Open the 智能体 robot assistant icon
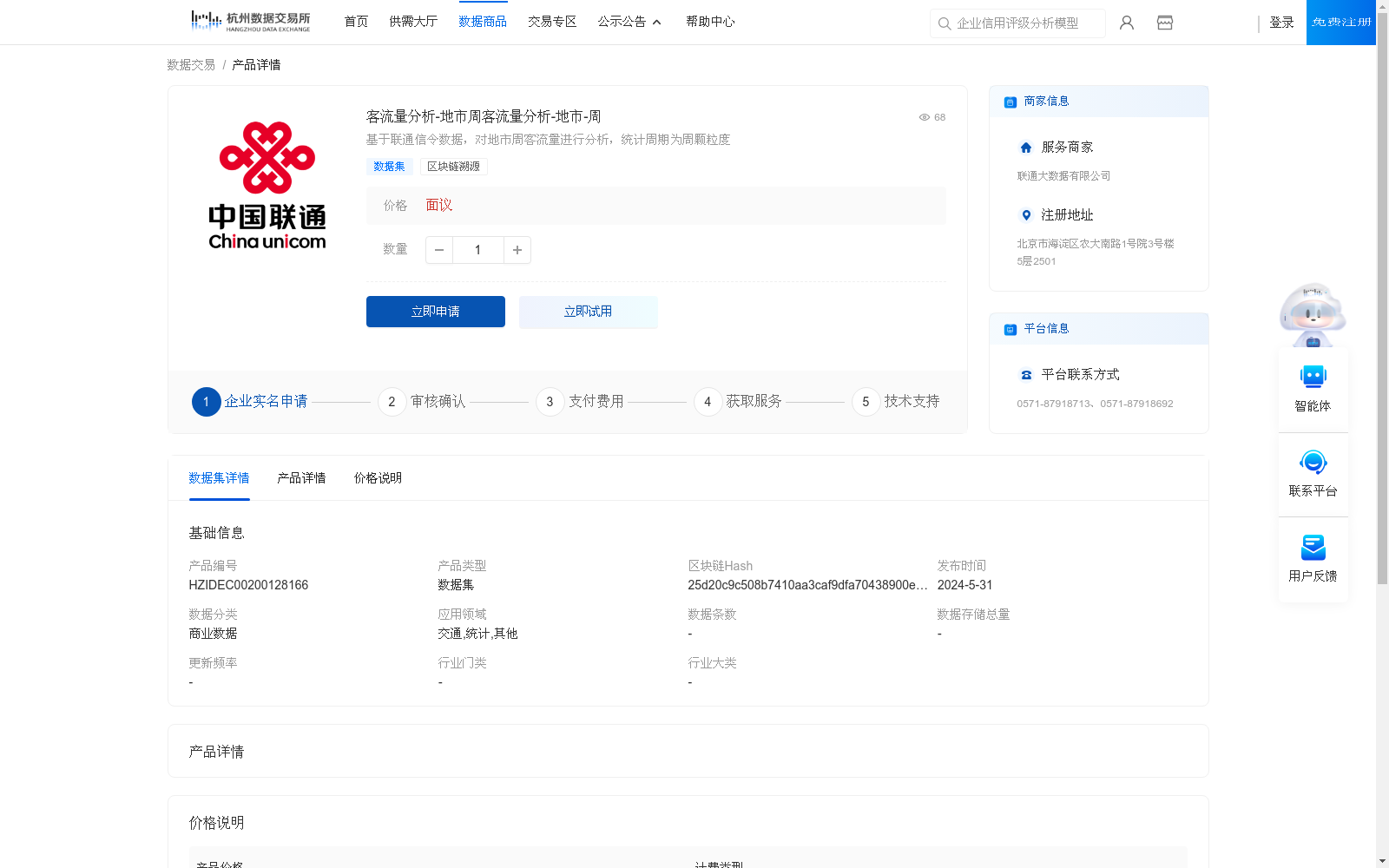This screenshot has width=1389, height=868. tap(1313, 377)
